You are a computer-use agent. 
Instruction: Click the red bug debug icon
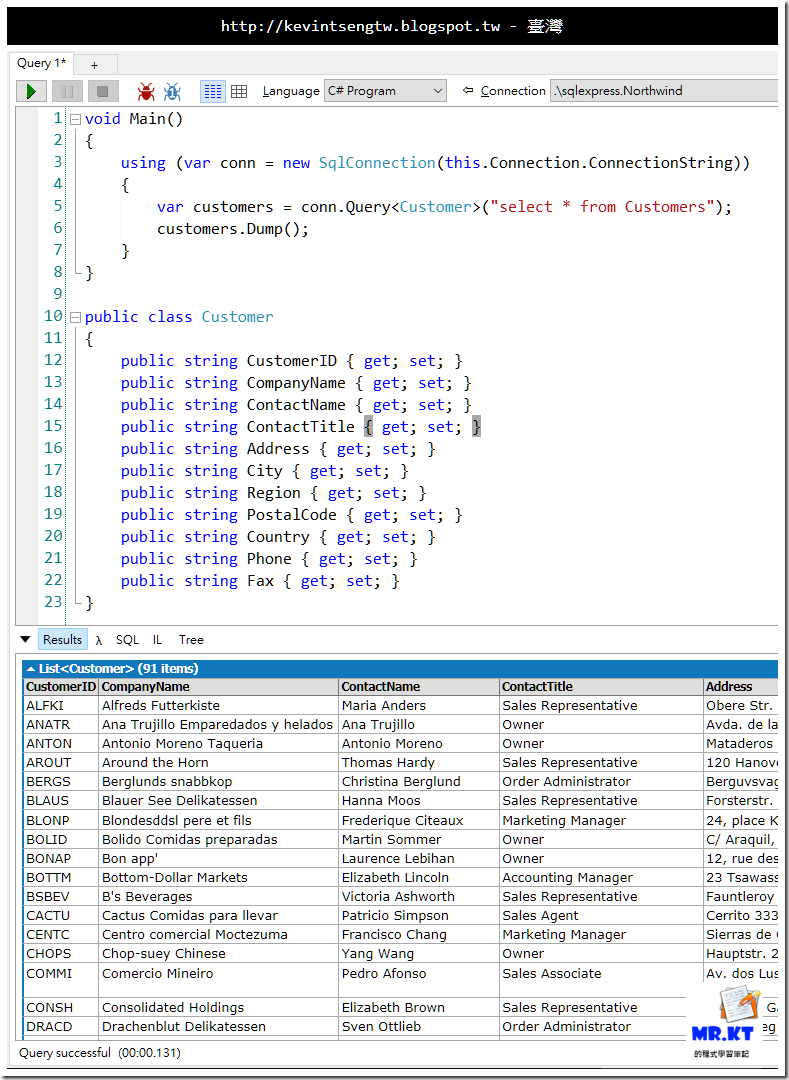[146, 91]
